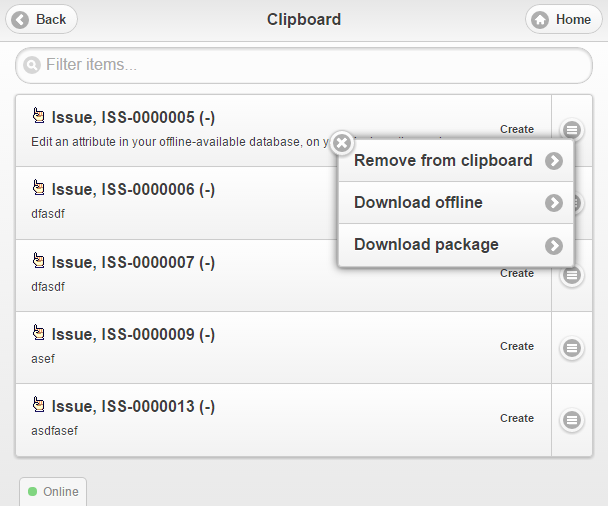Click arrow icon beside Download offline
This screenshot has height=506, width=608.
pyautogui.click(x=554, y=203)
